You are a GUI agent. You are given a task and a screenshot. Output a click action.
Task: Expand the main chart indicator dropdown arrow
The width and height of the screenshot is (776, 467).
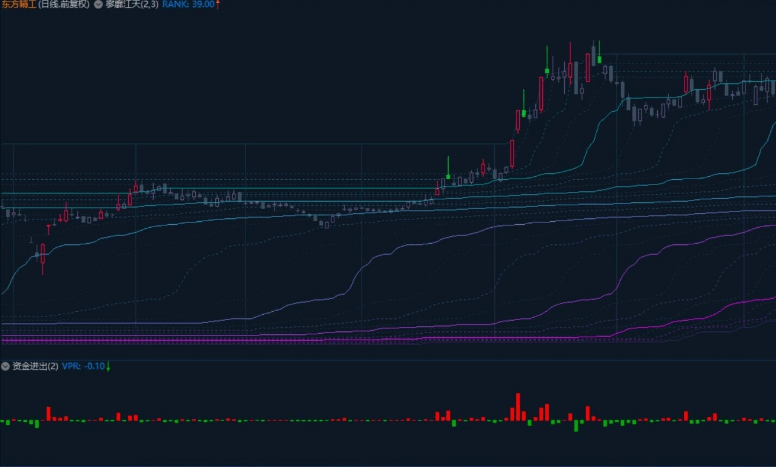click(98, 4)
